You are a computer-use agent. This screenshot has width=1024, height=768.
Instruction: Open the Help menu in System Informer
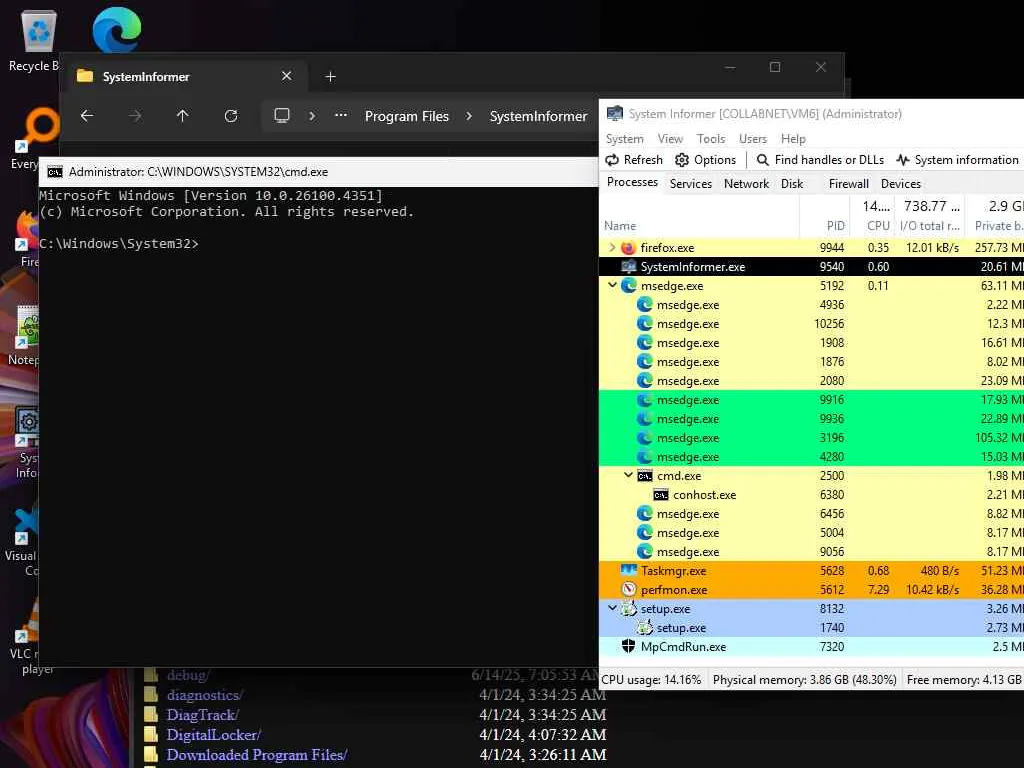793,138
